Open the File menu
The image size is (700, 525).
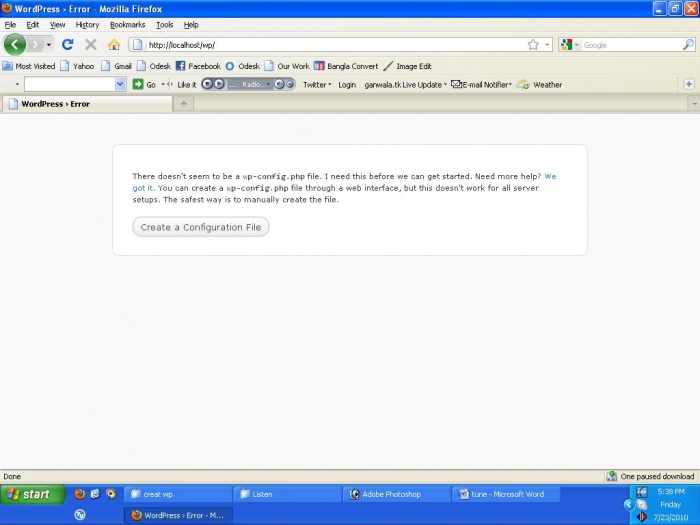tap(10, 25)
